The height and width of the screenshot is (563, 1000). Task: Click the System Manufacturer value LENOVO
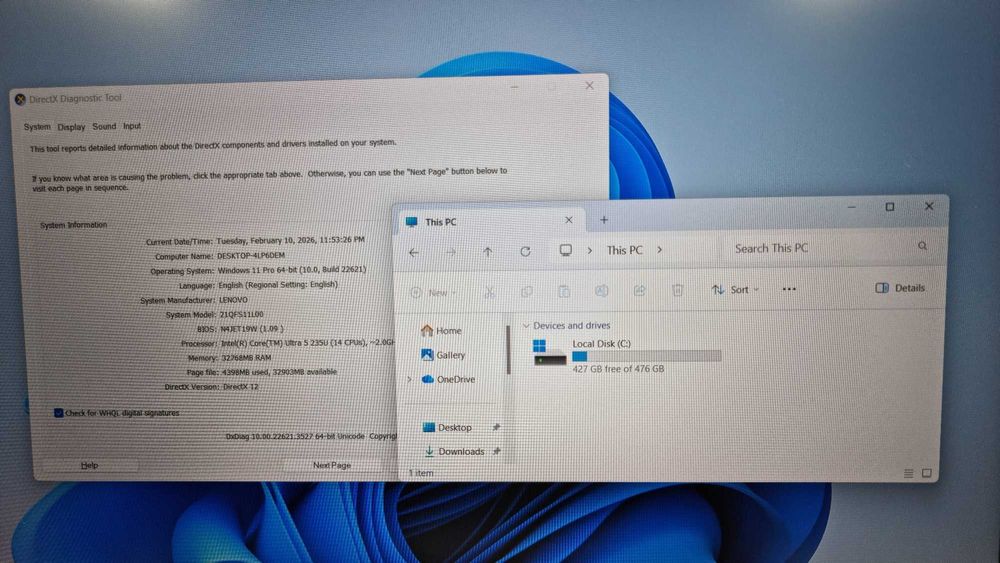[x=233, y=299]
